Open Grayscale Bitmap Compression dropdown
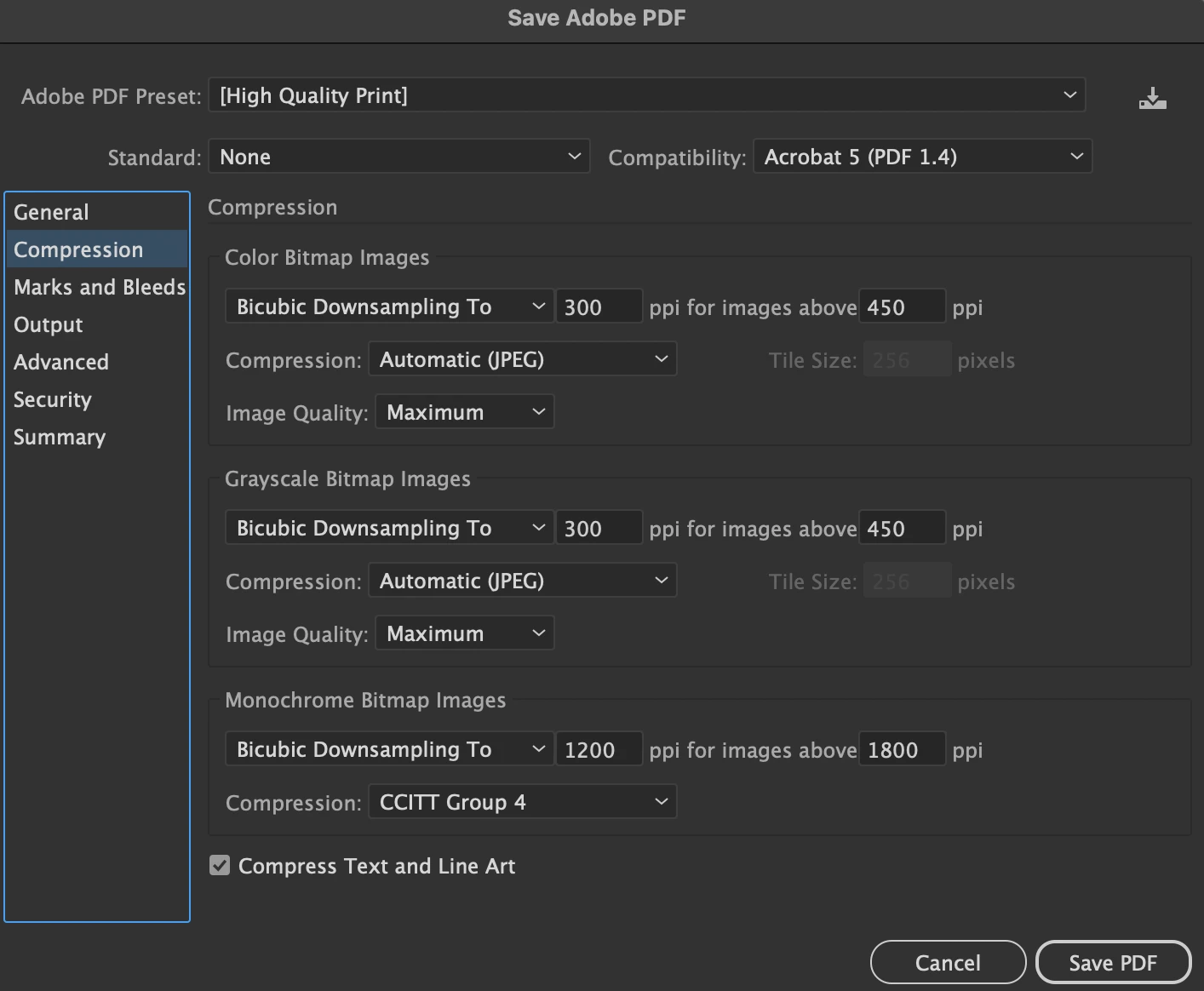 pyautogui.click(x=523, y=581)
